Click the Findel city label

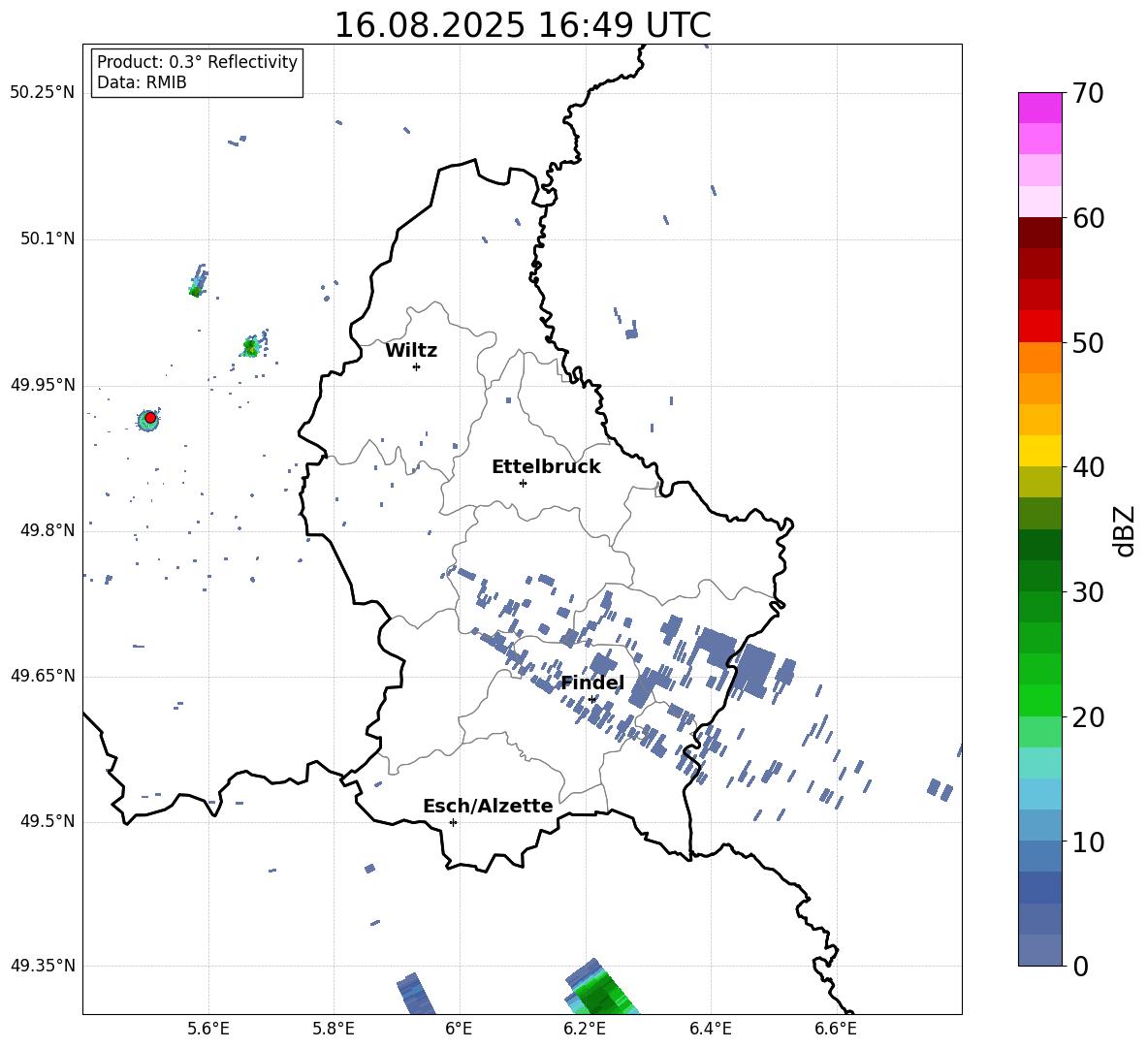pyautogui.click(x=592, y=683)
